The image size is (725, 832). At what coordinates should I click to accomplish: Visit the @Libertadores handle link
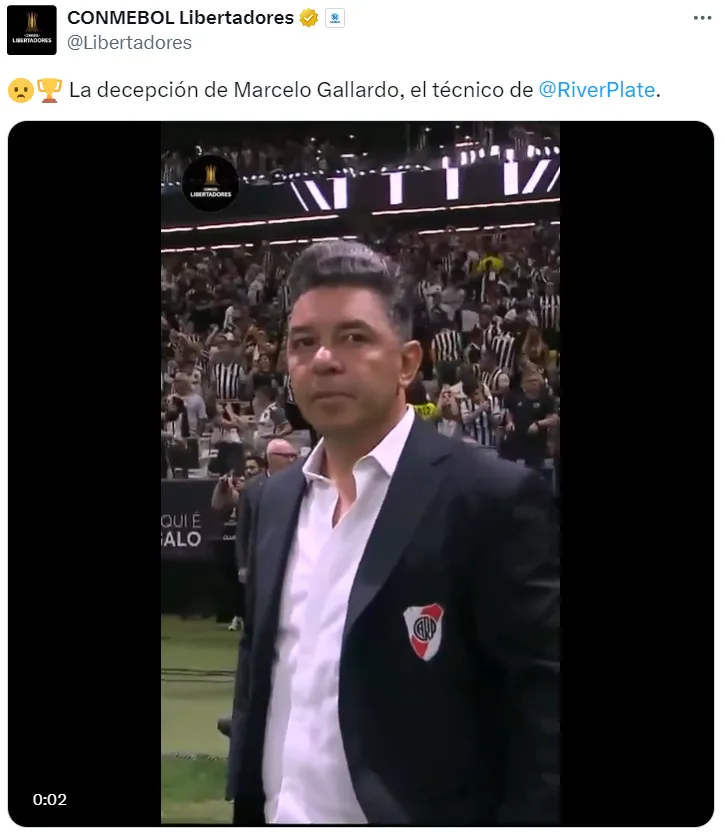pyautogui.click(x=130, y=42)
